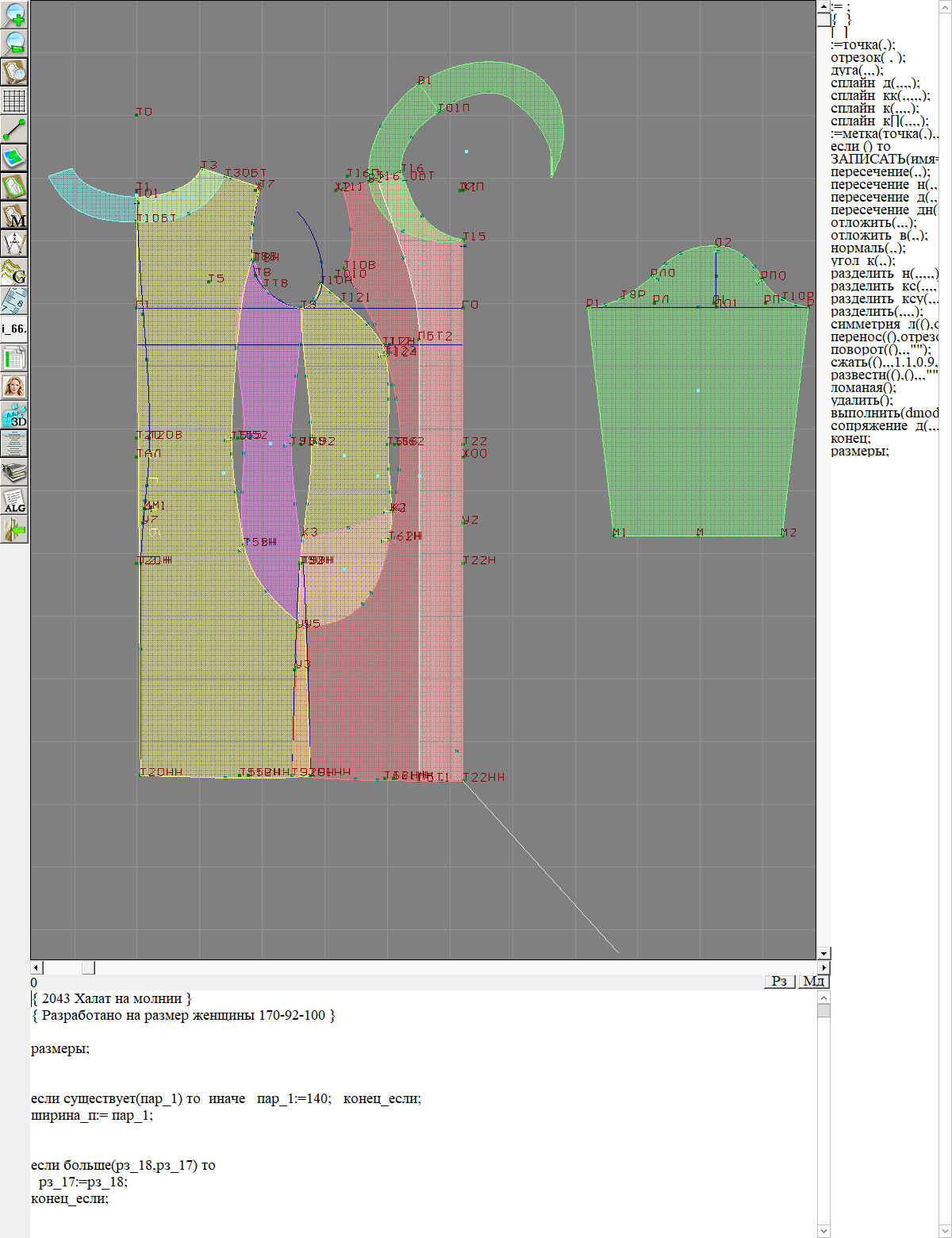Click the zoom out magnifier icon
The width and height of the screenshot is (952, 1238).
point(14,43)
